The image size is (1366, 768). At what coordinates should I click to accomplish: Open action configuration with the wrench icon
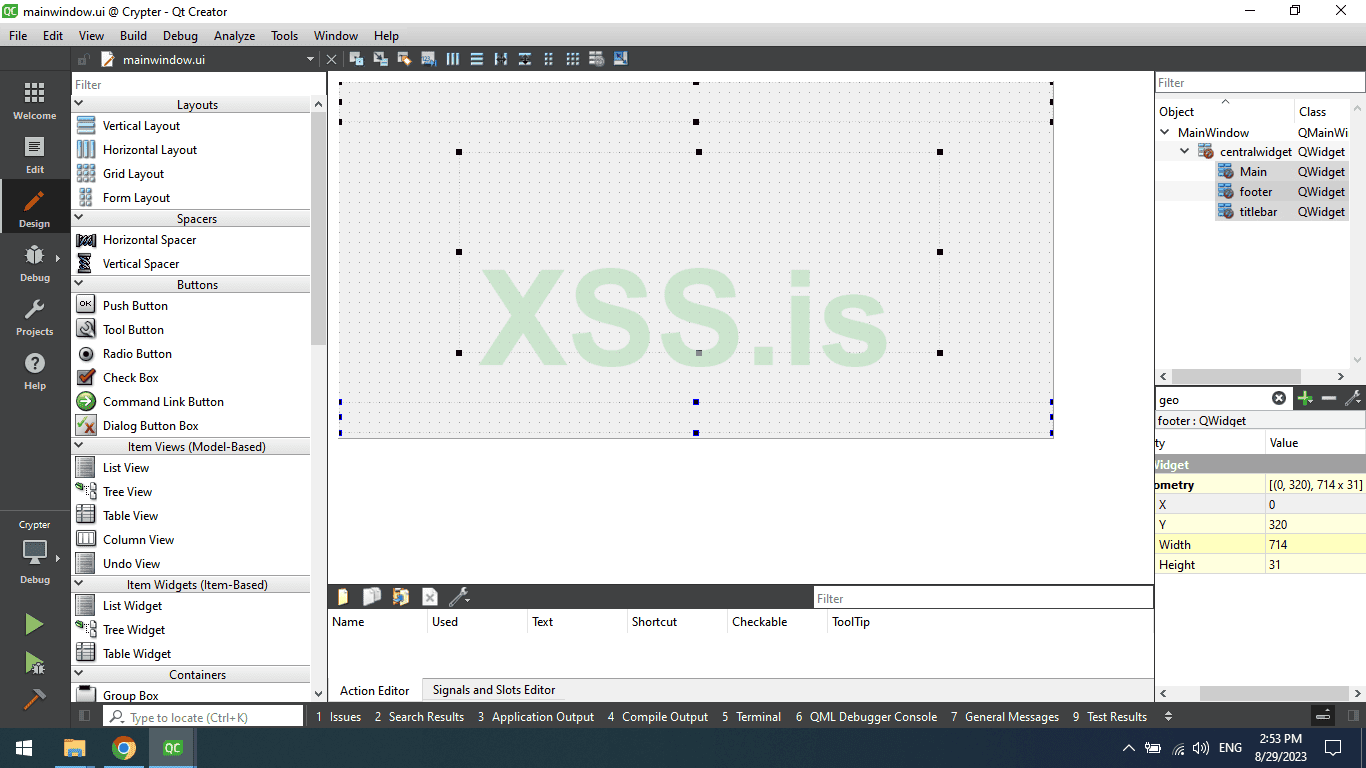click(x=459, y=596)
